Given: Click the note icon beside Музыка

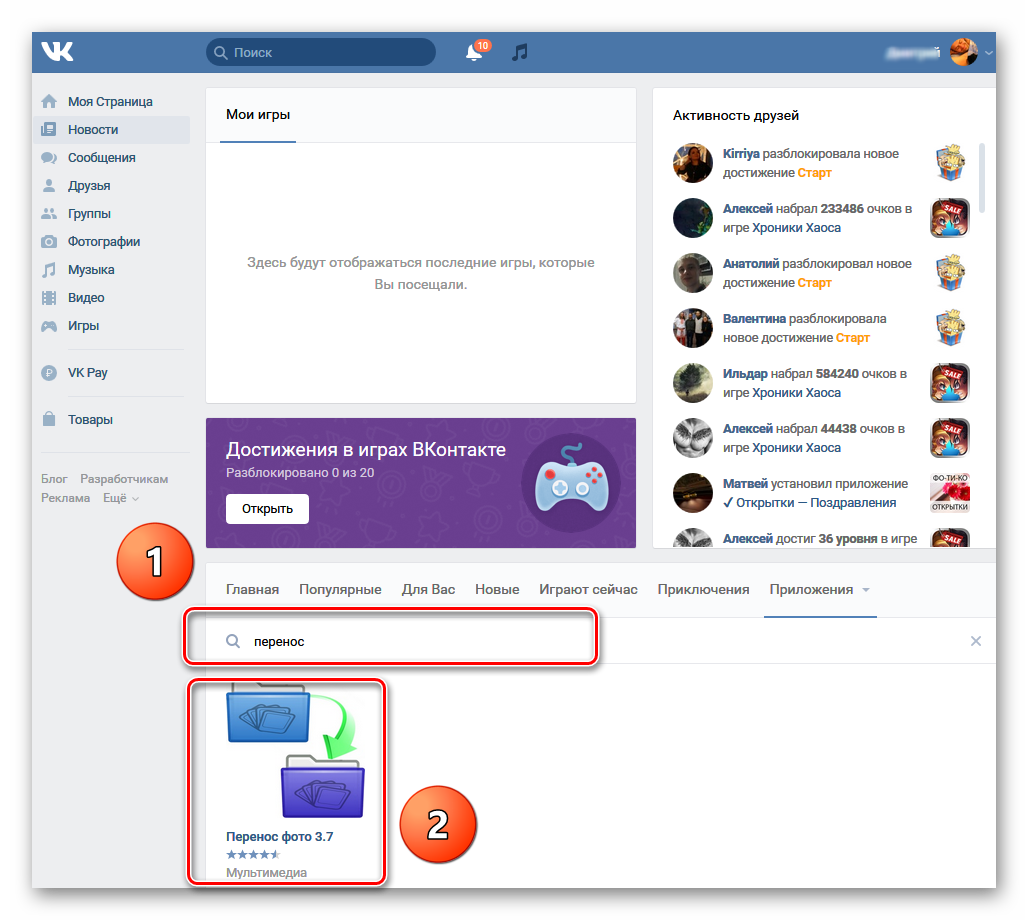Looking at the screenshot, I should click(49, 270).
